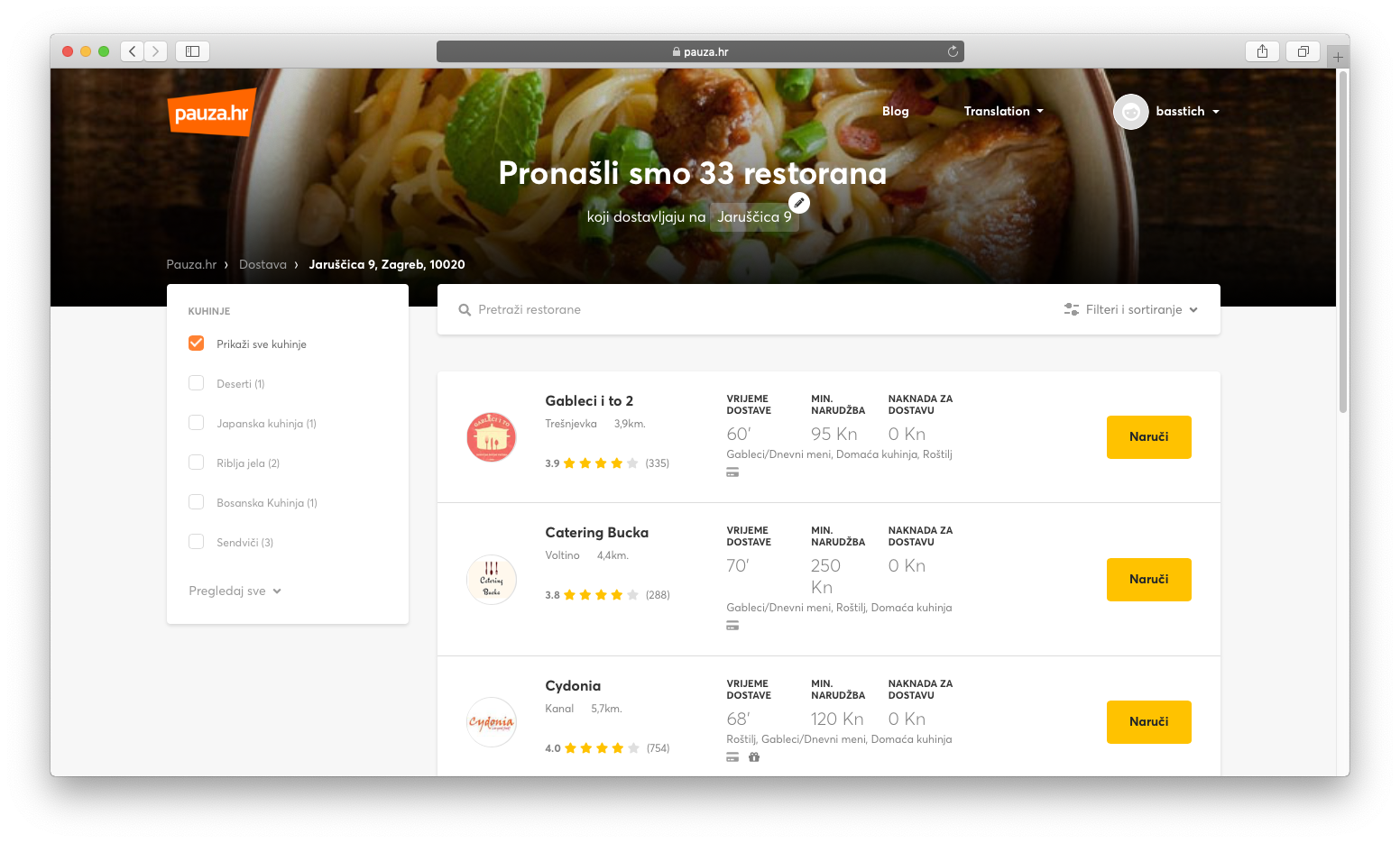
Task: Open the Blog menu link
Action: [895, 112]
